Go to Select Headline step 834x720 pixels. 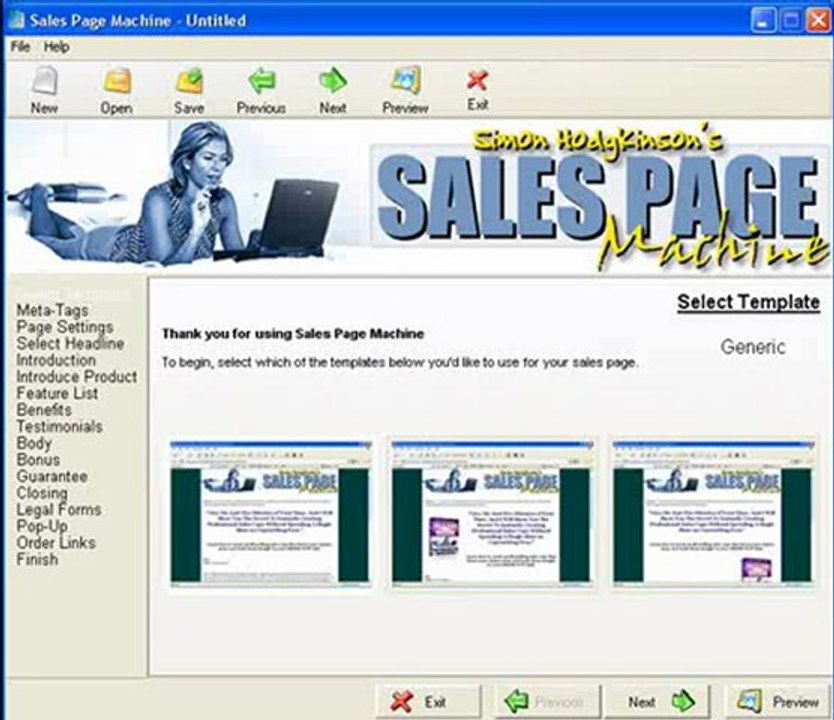pyautogui.click(x=70, y=343)
